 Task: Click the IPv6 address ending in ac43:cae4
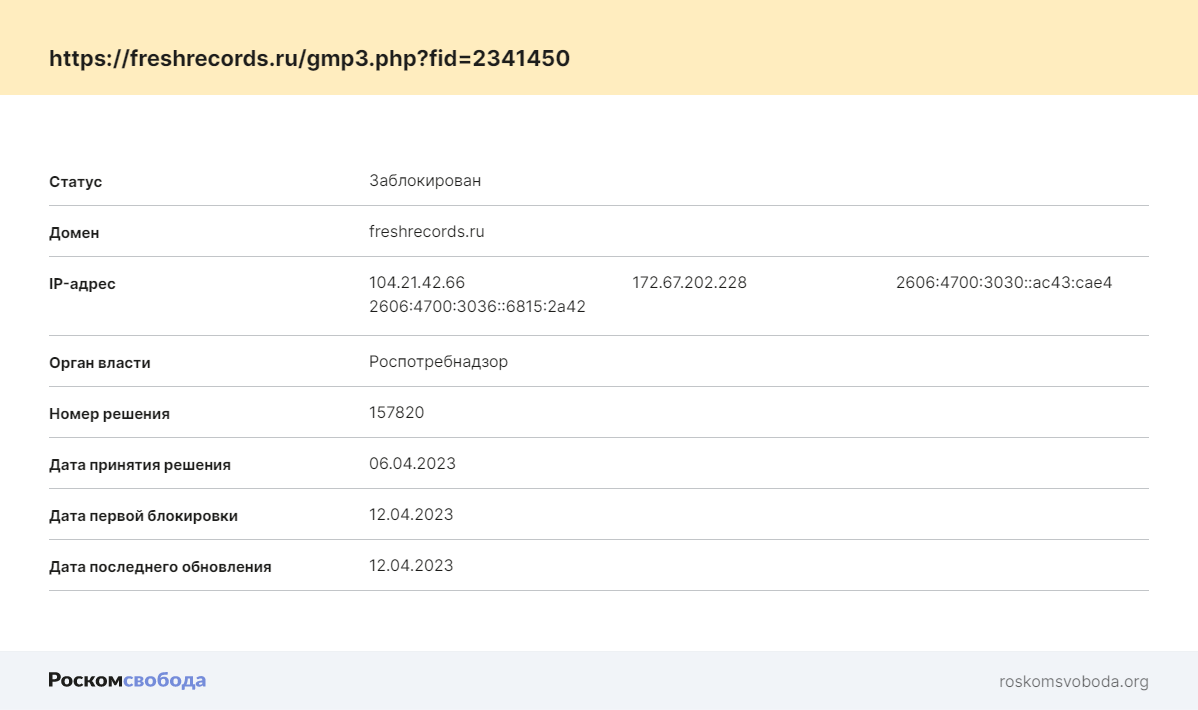(x=1004, y=283)
